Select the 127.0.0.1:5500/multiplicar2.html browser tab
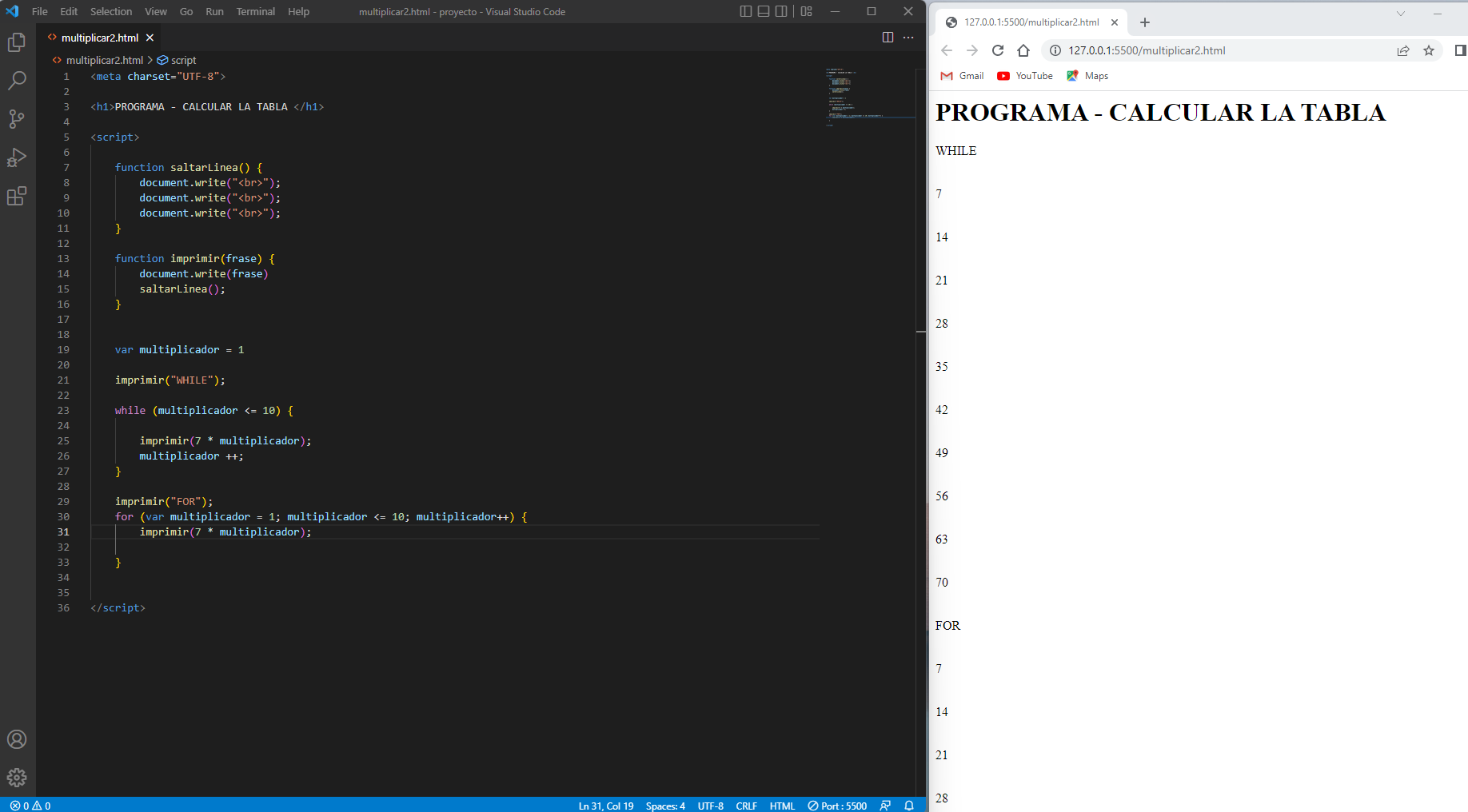Viewport: 1468px width, 812px height. pyautogui.click(x=1031, y=22)
